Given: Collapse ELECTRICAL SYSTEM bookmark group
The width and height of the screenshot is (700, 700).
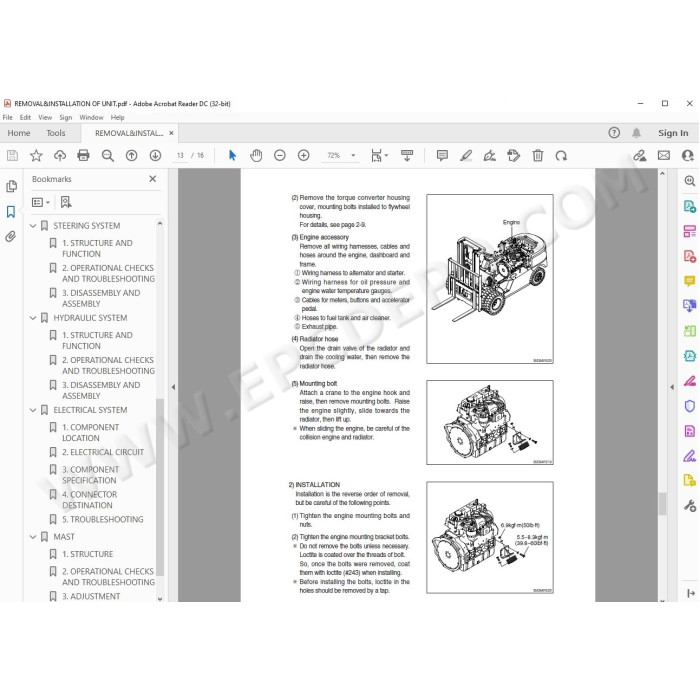Looking at the screenshot, I should (x=33, y=410).
